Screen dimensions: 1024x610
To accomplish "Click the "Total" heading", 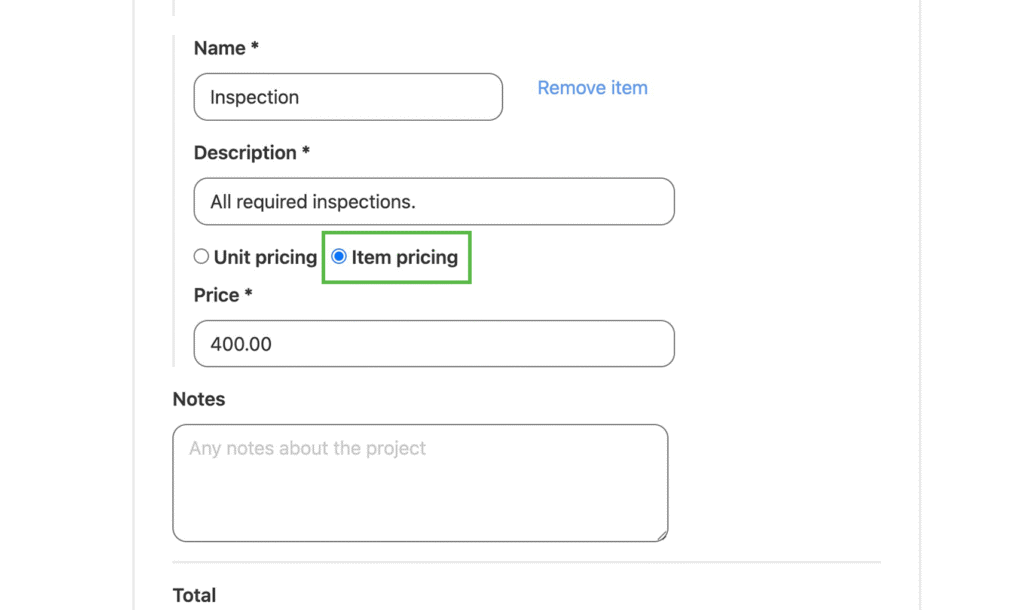I will [194, 595].
